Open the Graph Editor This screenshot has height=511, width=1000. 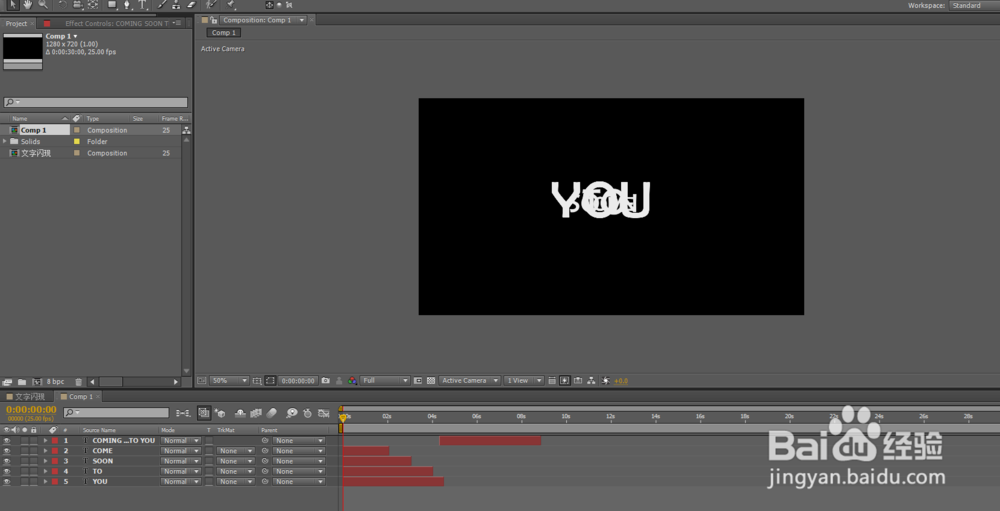pyautogui.click(x=323, y=413)
